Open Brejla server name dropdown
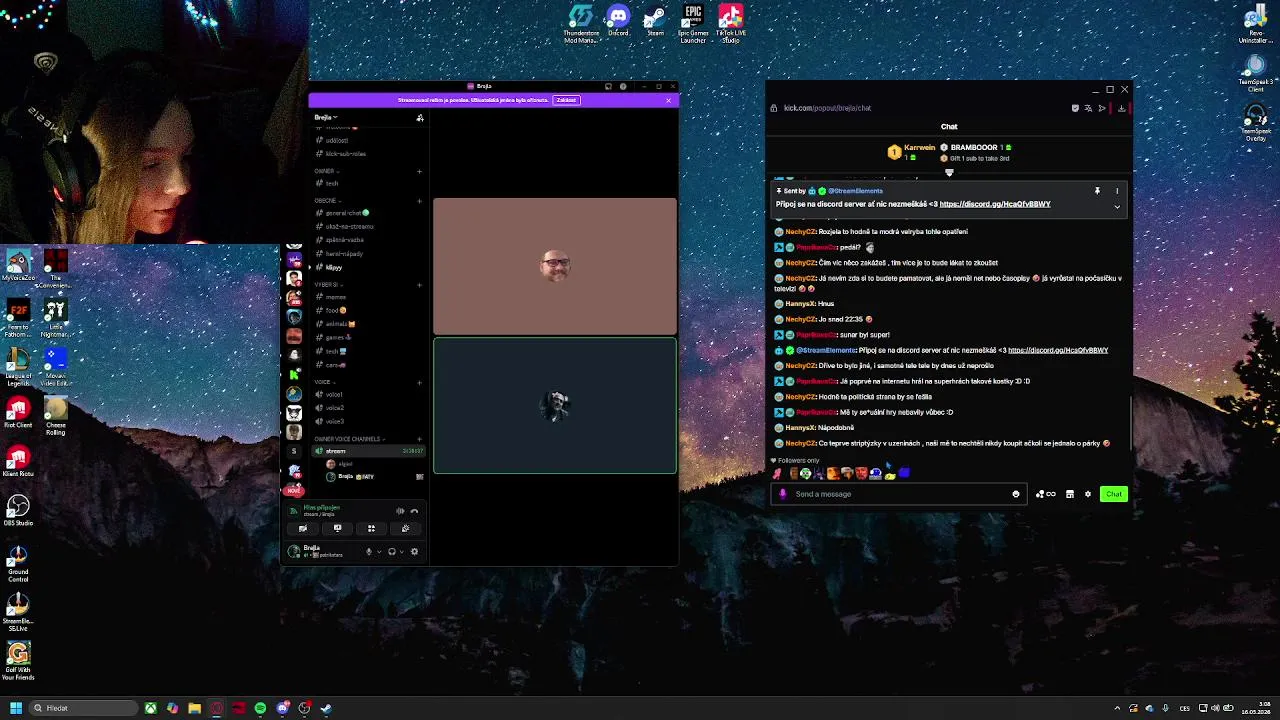Viewport: 1280px width, 720px height. (326, 118)
